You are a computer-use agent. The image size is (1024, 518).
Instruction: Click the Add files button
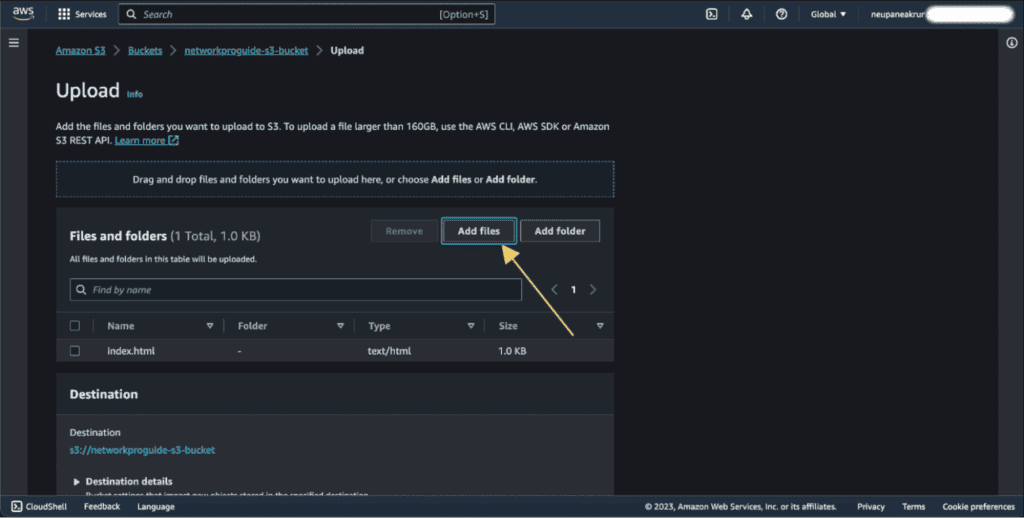click(x=479, y=231)
